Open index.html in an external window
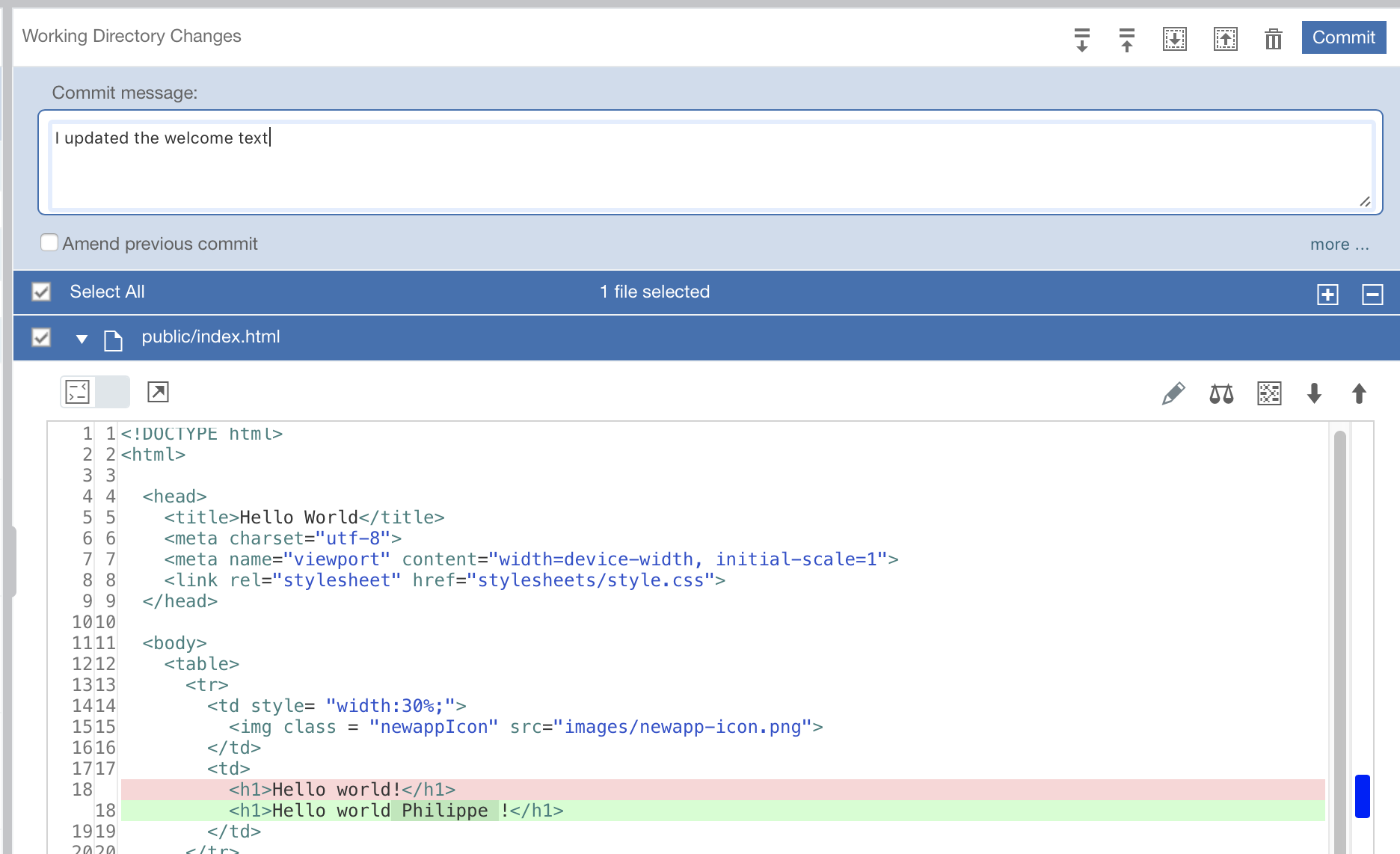Image resolution: width=1400 pixels, height=854 pixels. (158, 392)
